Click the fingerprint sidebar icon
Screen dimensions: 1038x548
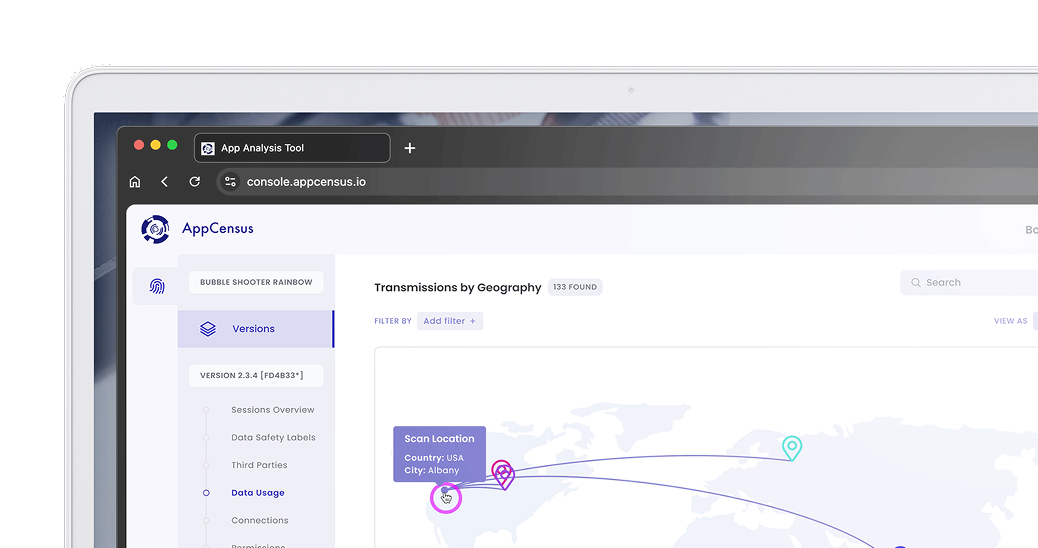click(157, 286)
